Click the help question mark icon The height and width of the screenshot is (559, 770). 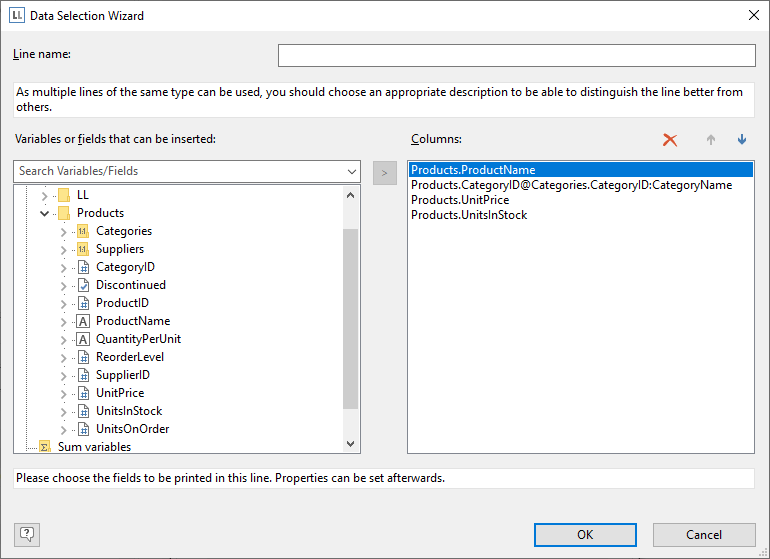coord(27,534)
